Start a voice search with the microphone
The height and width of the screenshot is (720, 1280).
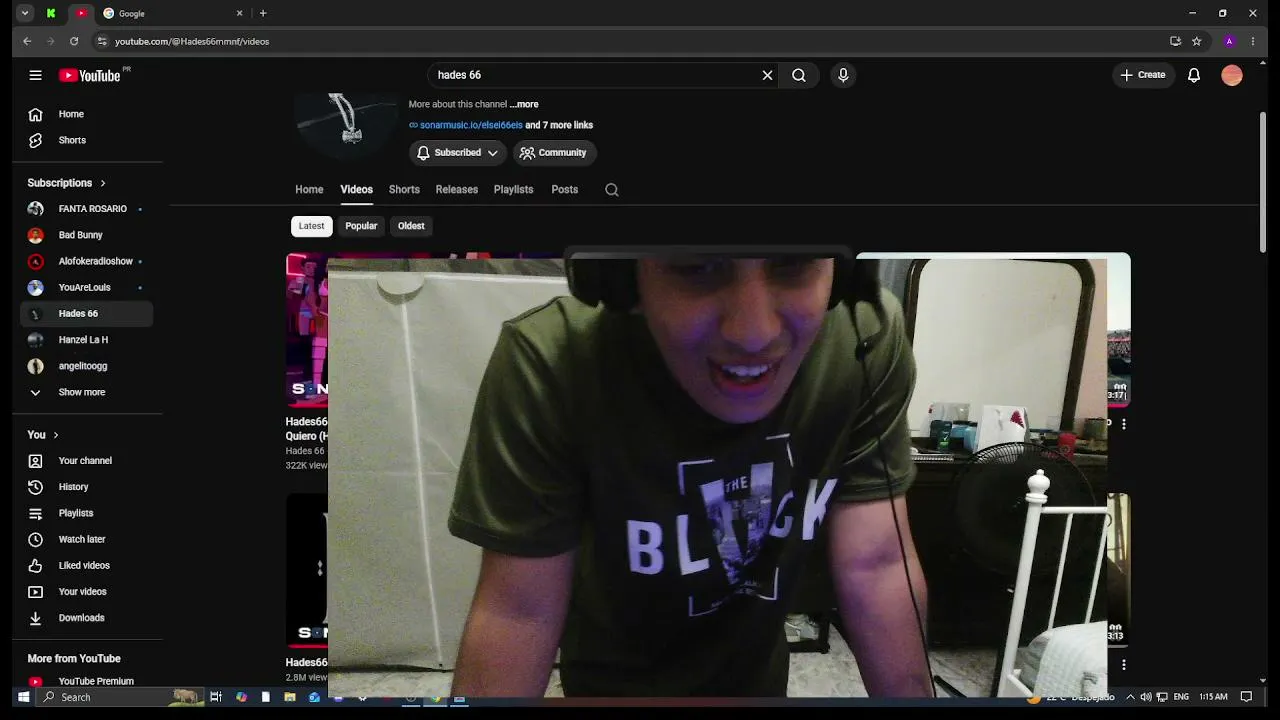tap(843, 75)
